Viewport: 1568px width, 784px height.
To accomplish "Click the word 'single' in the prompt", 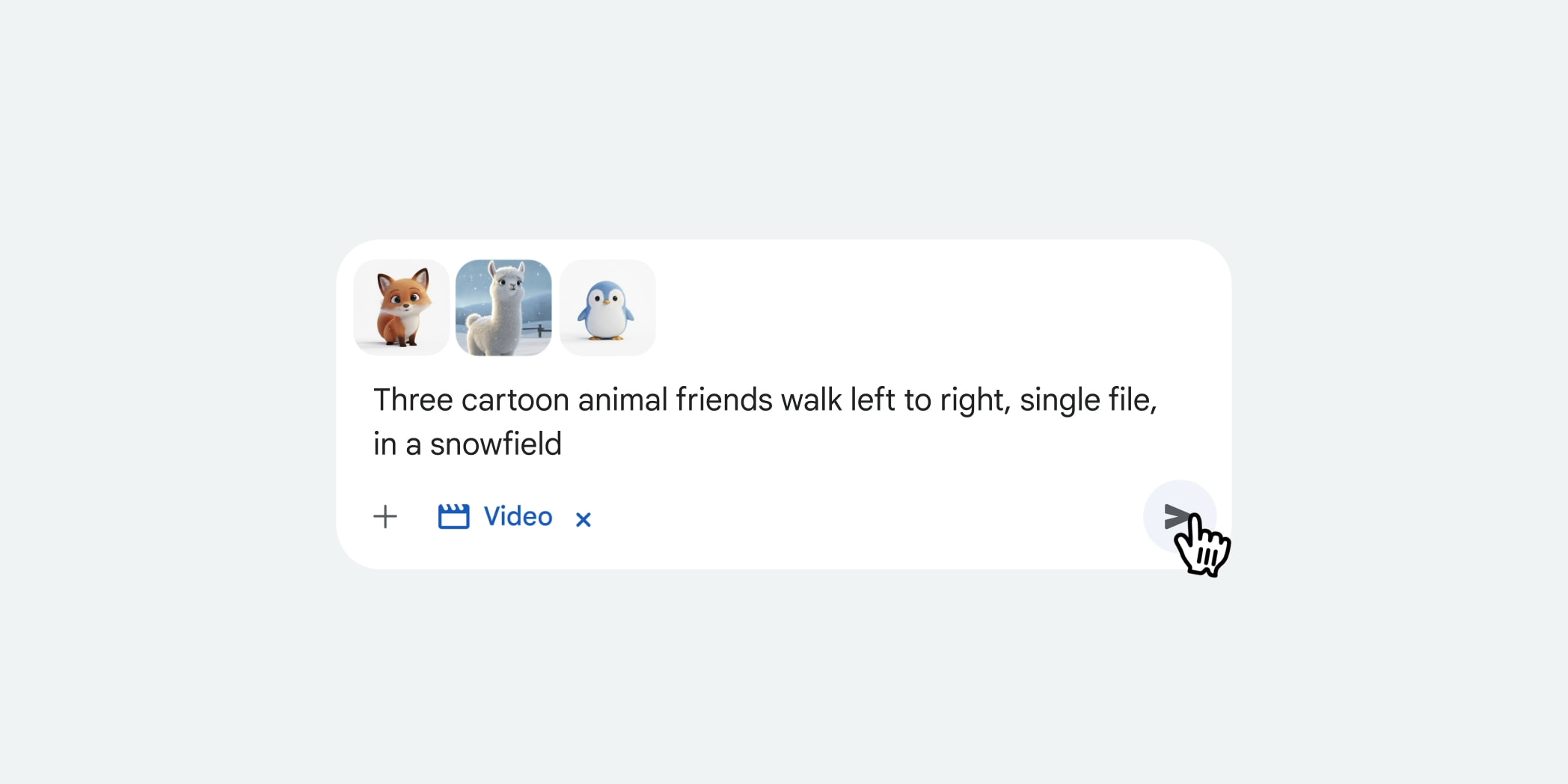I will point(1059,399).
